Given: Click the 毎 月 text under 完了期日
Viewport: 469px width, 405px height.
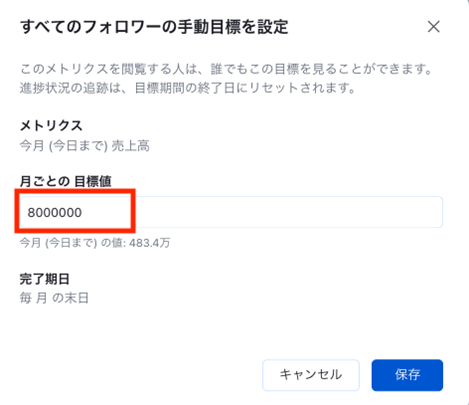Looking at the screenshot, I should point(33,298).
